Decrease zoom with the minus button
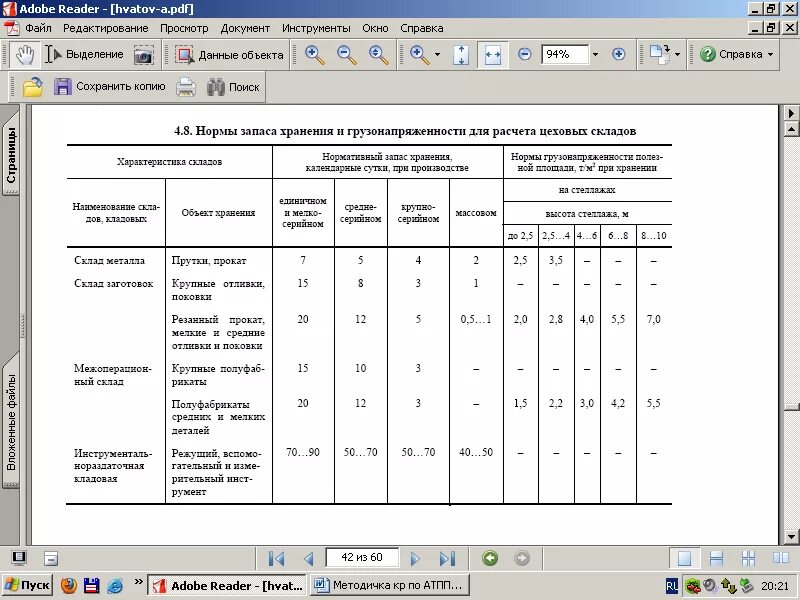Screen dimensions: 800x600 (x=524, y=54)
